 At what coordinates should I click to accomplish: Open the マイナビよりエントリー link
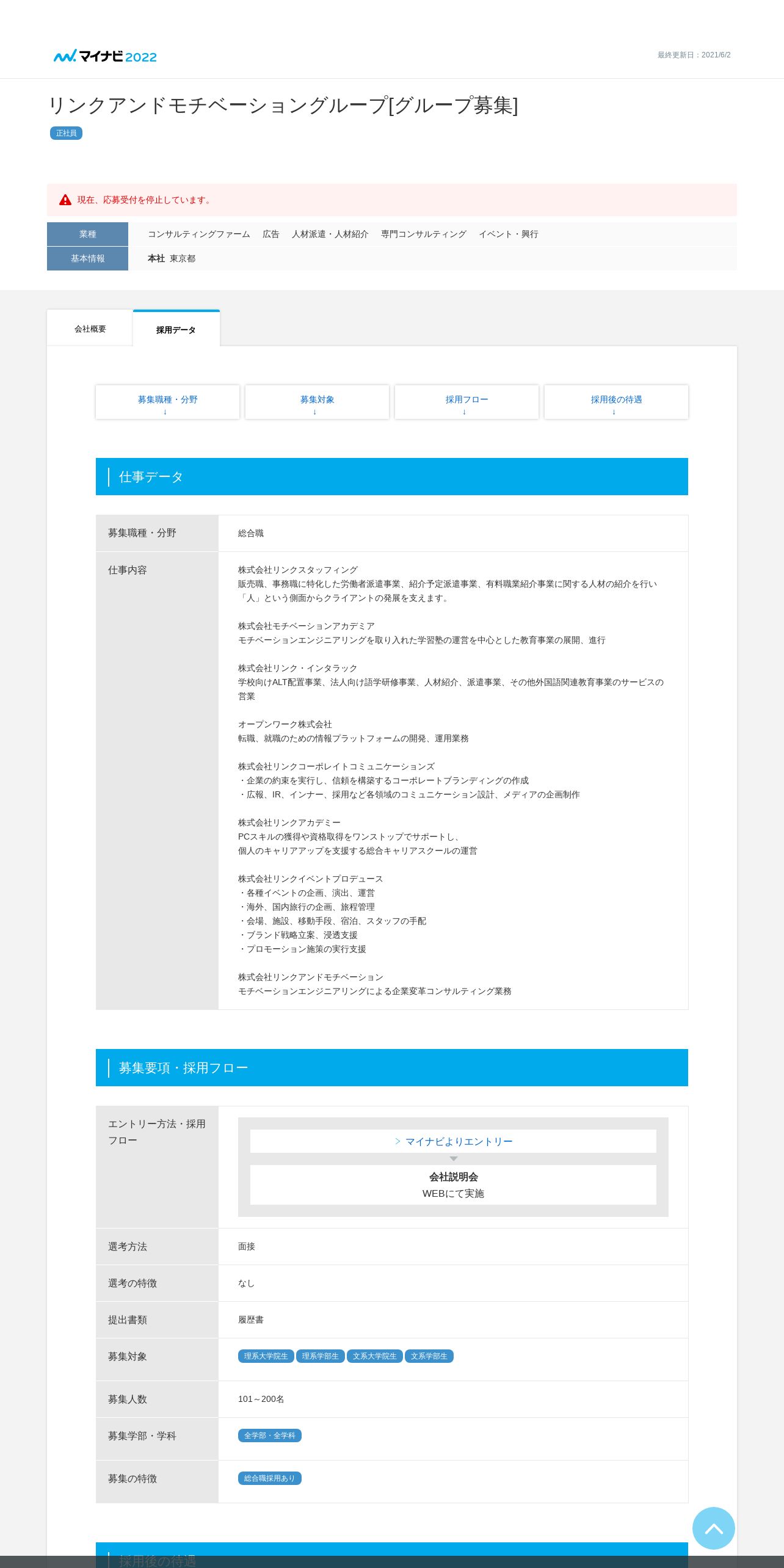(x=453, y=1141)
